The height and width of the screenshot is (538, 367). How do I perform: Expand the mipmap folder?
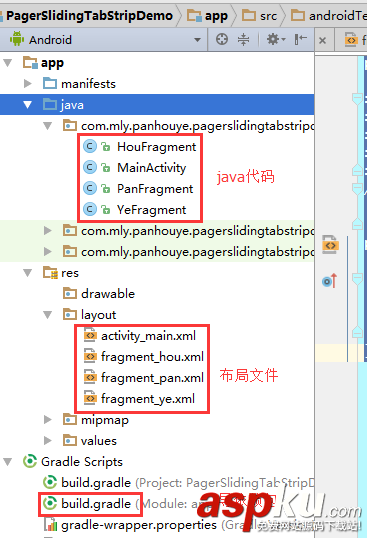48,420
